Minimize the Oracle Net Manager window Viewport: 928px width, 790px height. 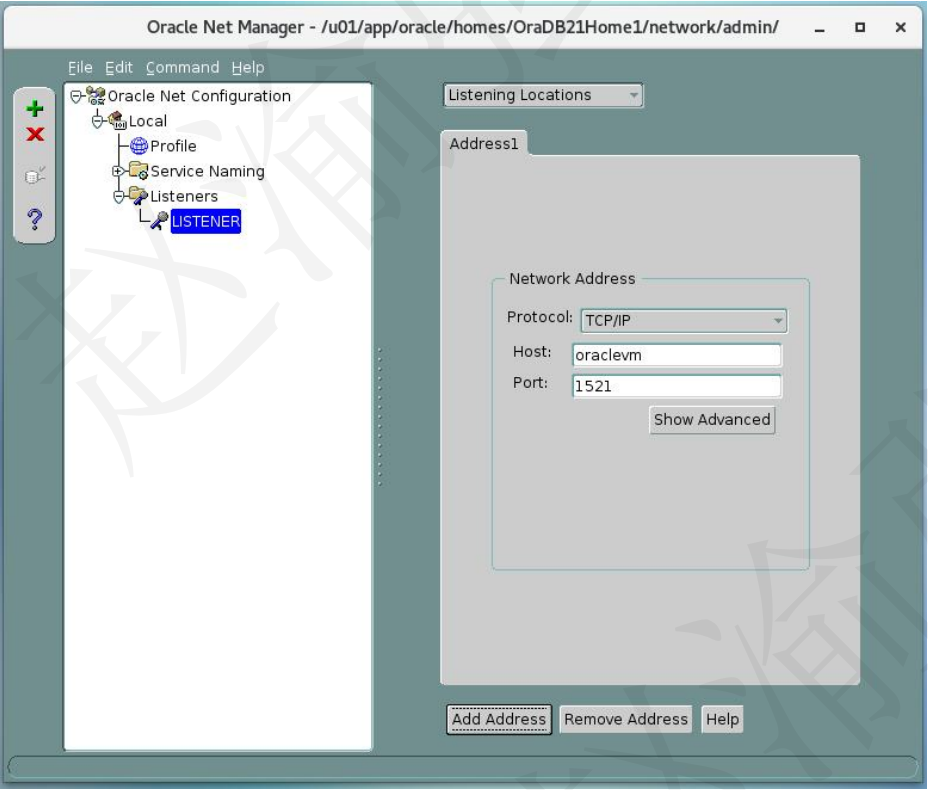820,28
